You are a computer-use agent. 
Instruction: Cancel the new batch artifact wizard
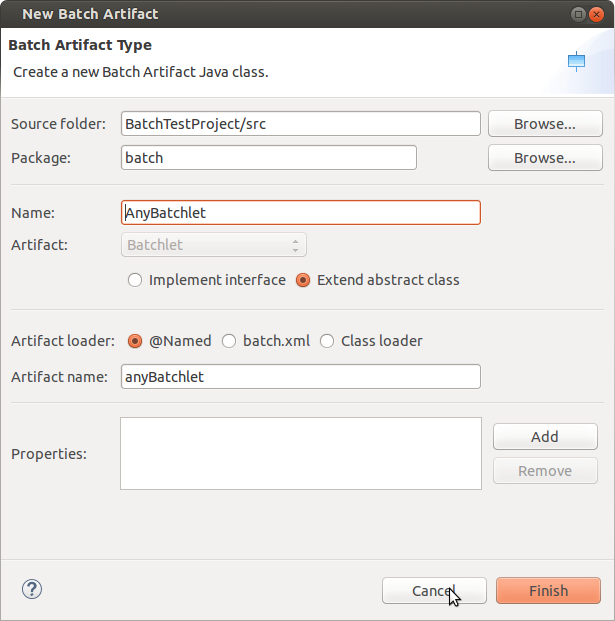(434, 591)
